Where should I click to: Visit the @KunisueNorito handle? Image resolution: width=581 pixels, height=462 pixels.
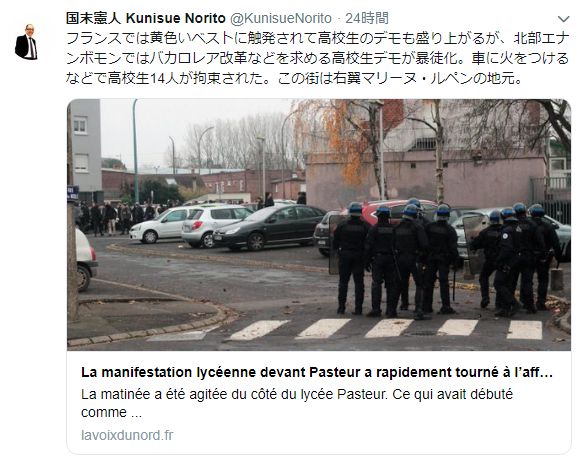pos(281,18)
